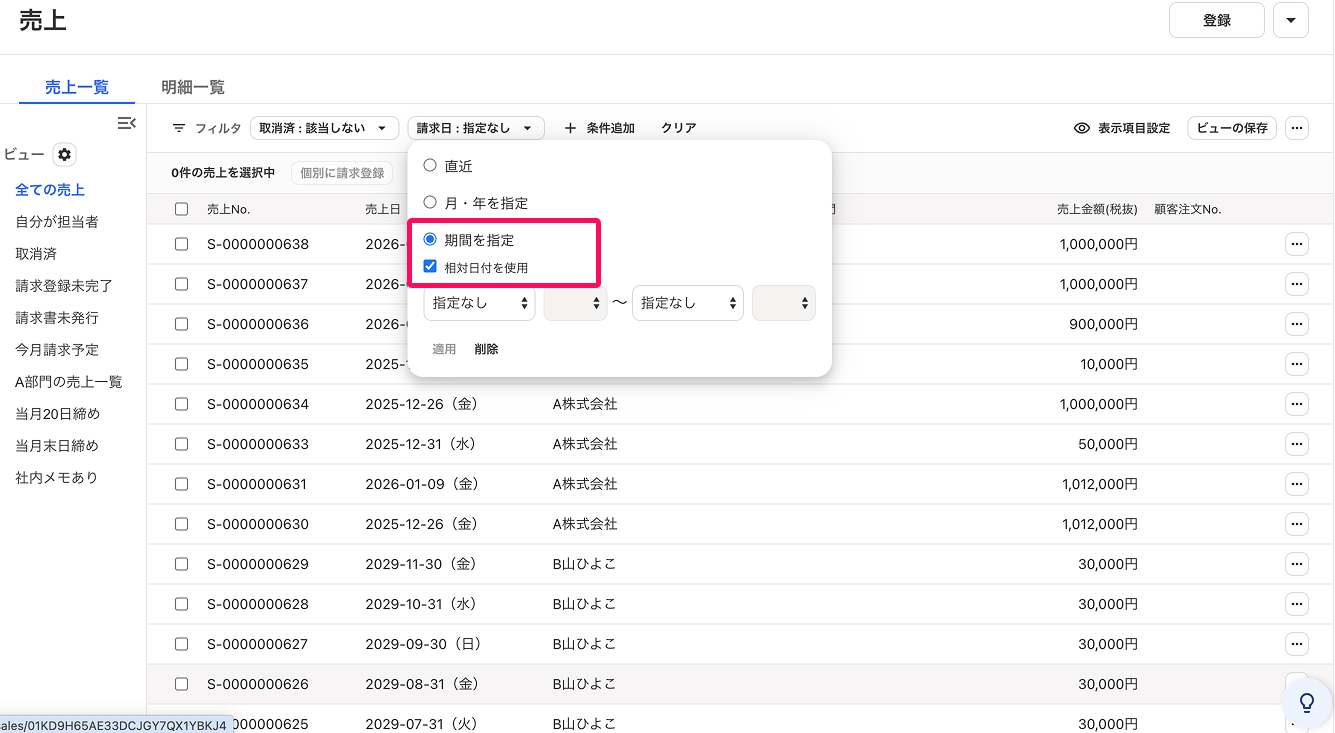Open row menu for S-0000000633
Image resolution: width=1335 pixels, height=733 pixels.
tap(1297, 444)
